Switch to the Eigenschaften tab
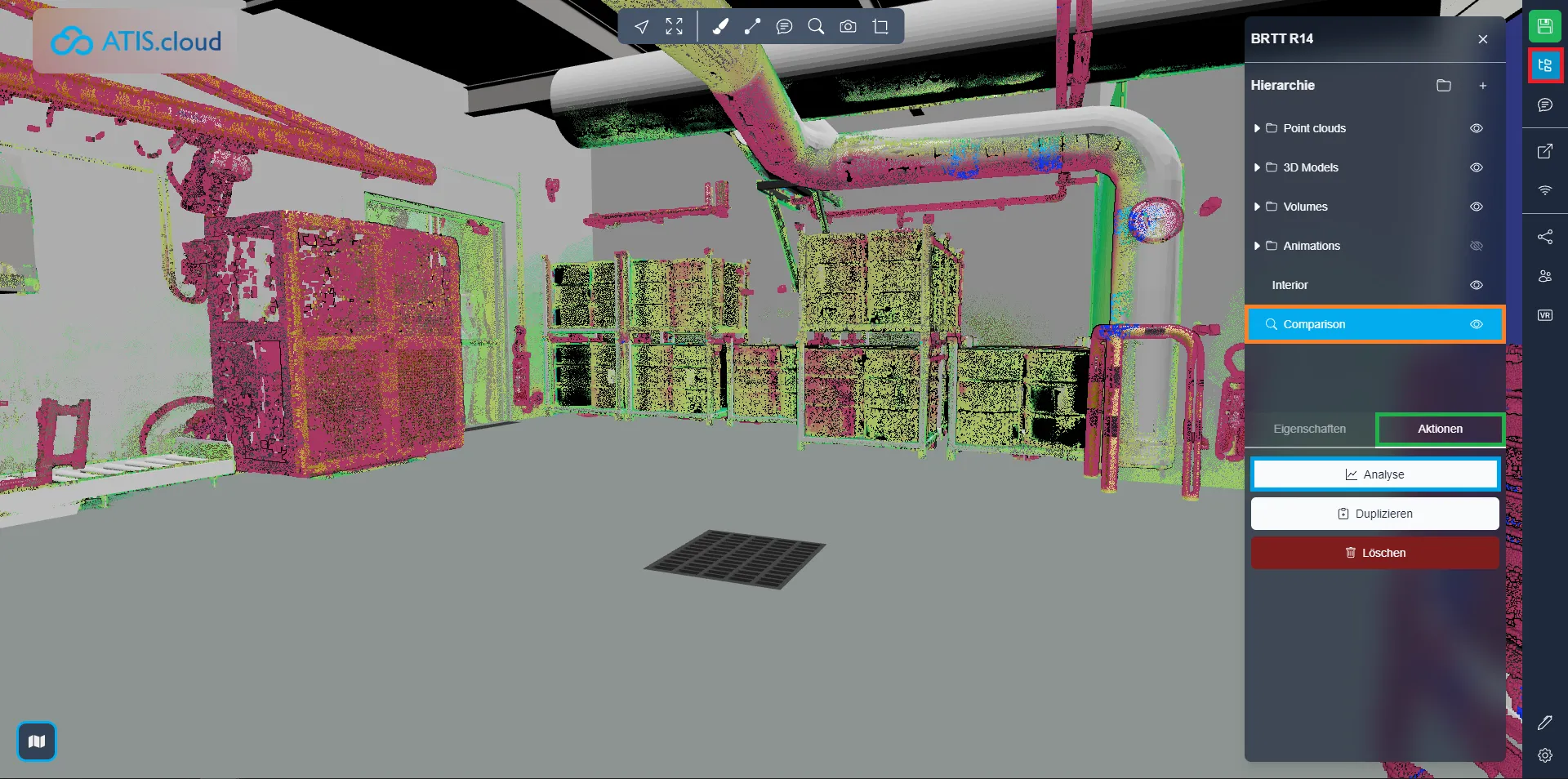 pos(1310,429)
